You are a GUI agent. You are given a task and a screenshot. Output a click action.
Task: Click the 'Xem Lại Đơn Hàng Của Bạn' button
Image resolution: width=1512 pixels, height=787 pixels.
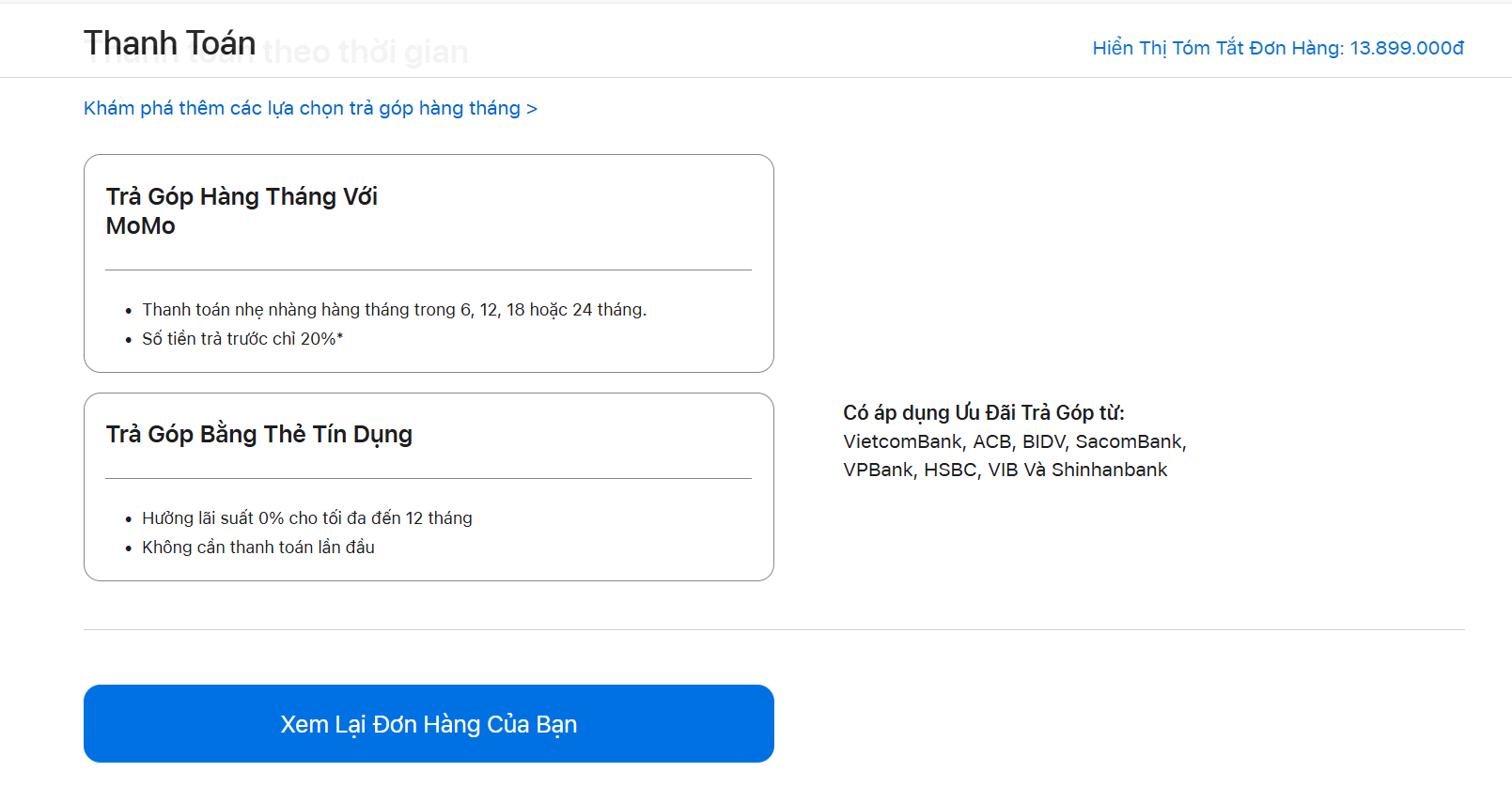tap(429, 723)
